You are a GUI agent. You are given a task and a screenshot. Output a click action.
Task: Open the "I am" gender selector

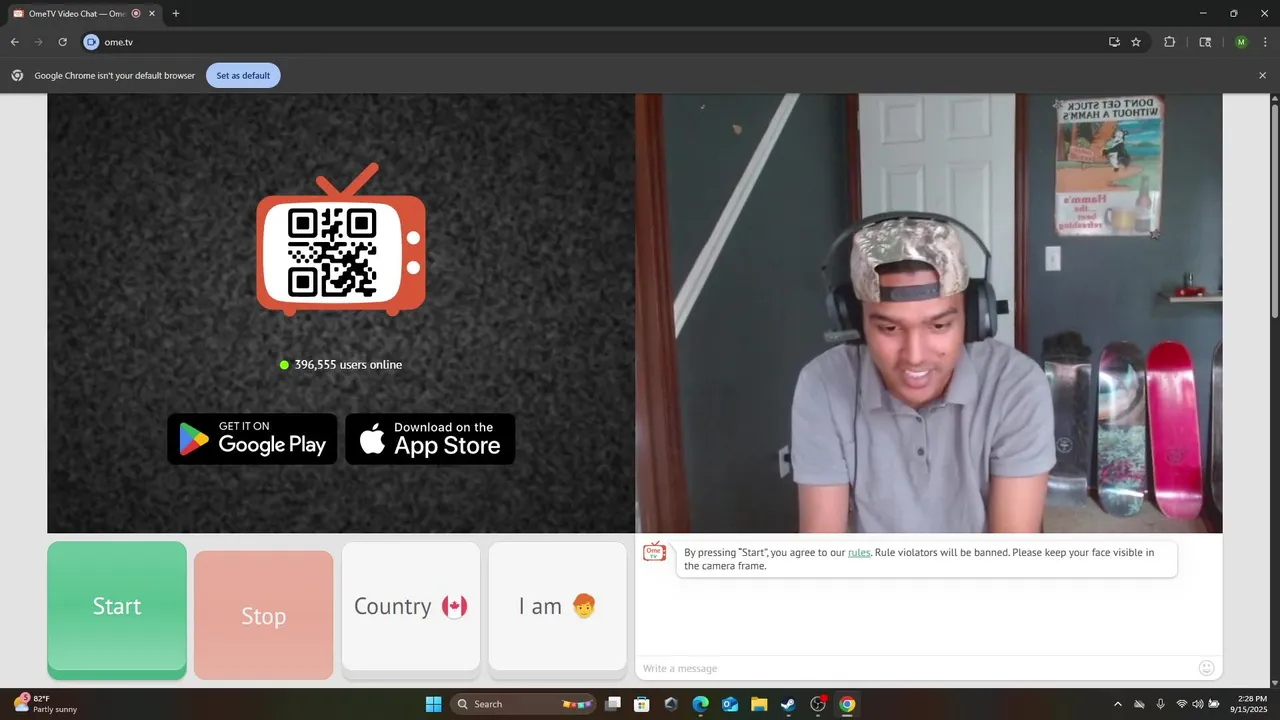557,606
